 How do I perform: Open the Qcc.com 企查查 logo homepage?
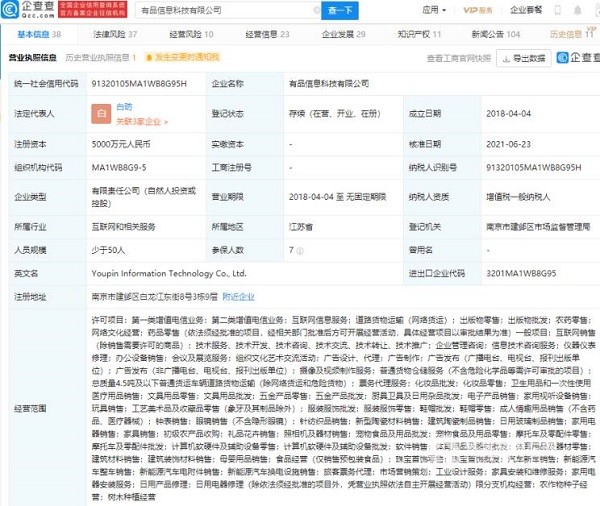point(28,10)
